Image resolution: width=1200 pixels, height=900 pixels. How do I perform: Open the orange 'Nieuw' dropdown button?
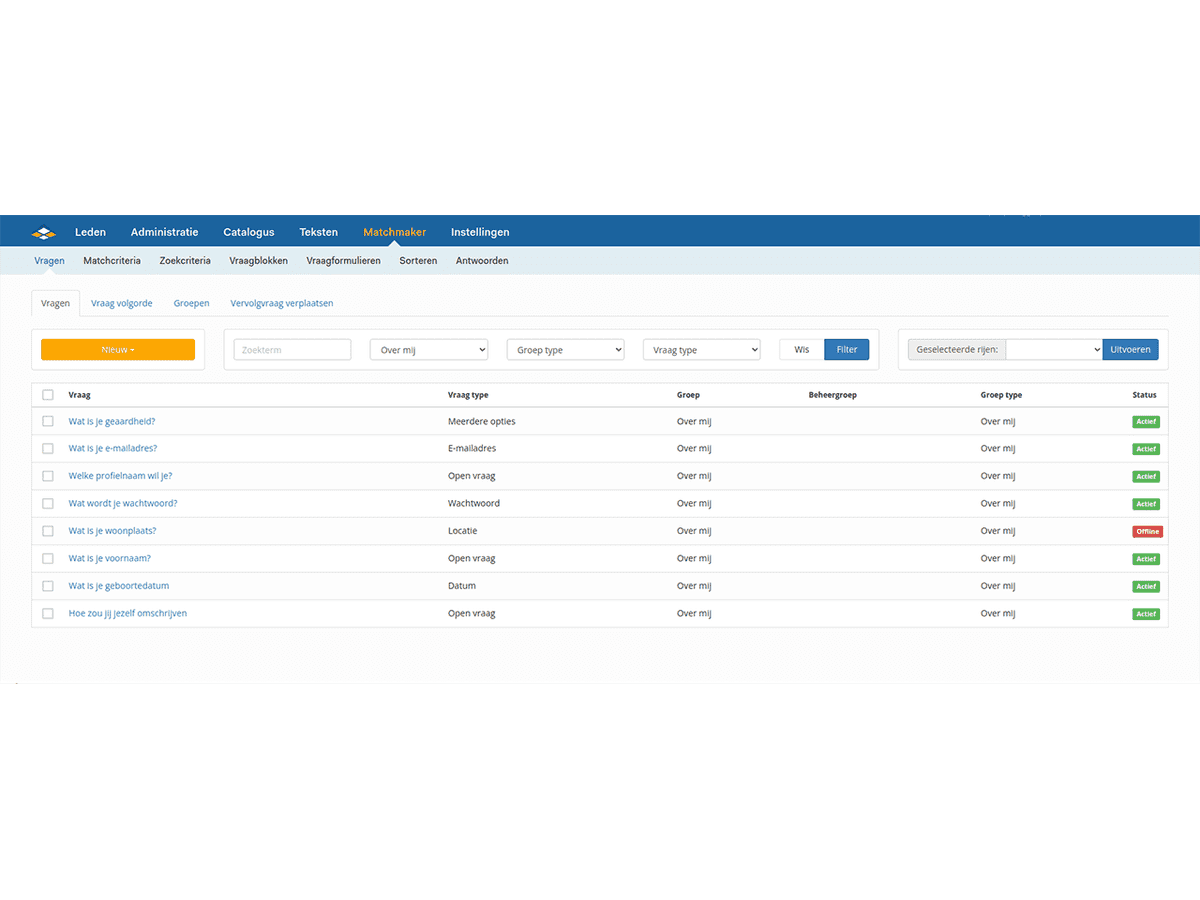118,350
